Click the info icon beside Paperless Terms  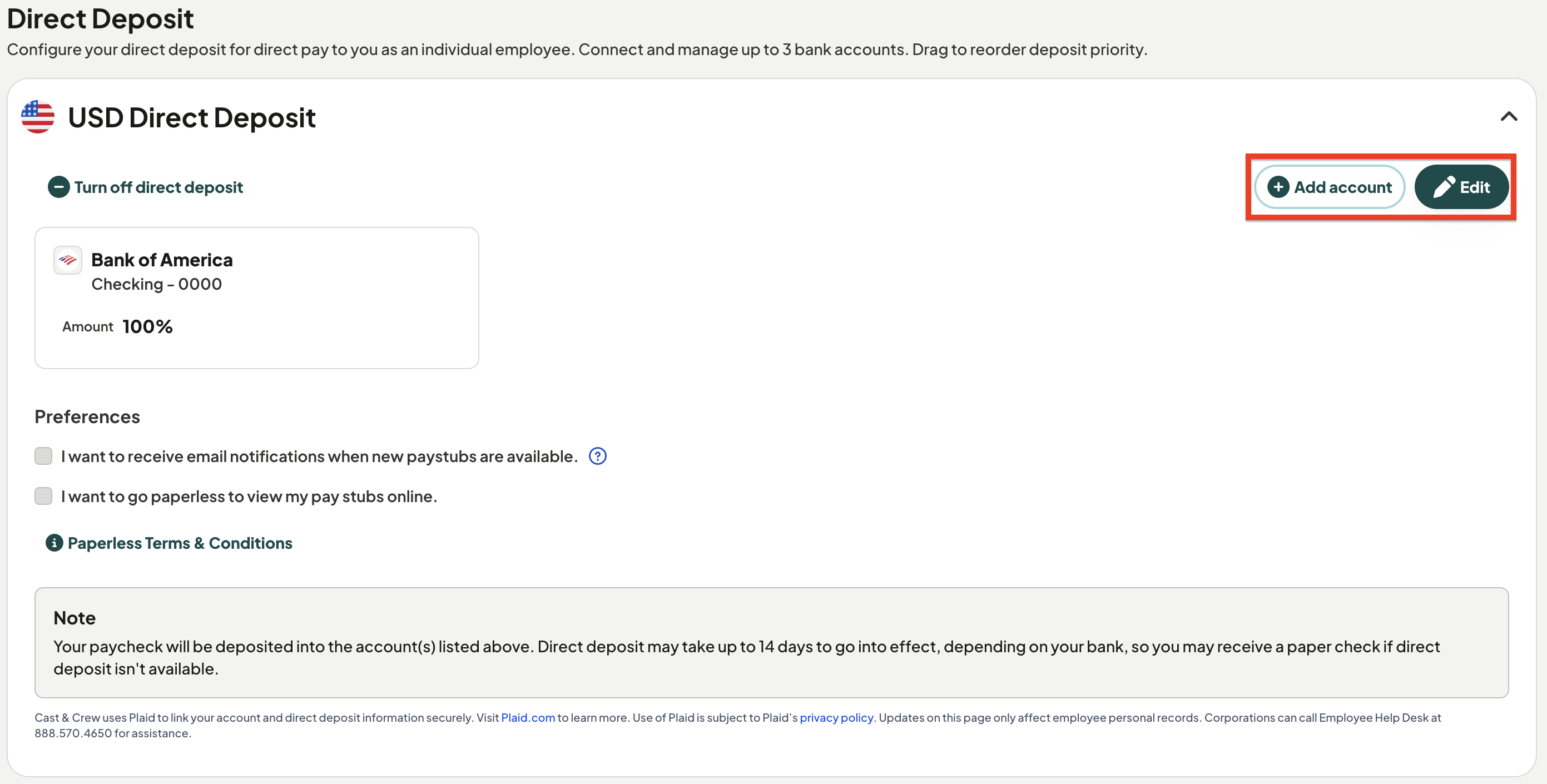pos(54,543)
